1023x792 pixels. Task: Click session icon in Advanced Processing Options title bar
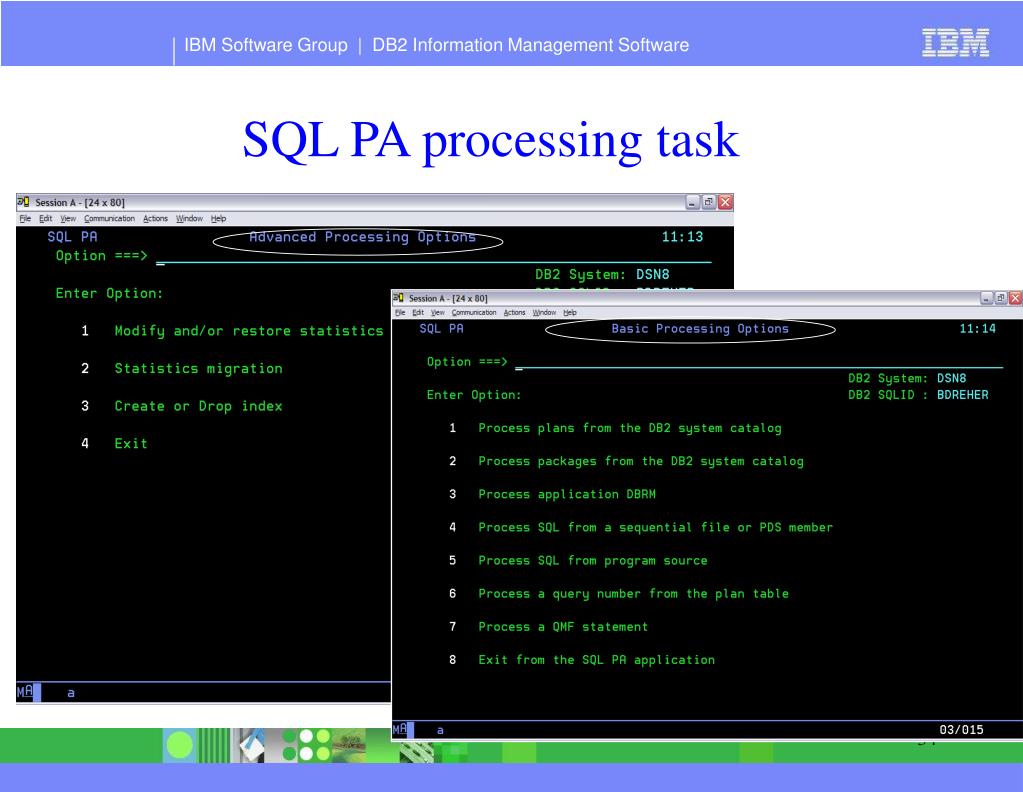tap(23, 202)
